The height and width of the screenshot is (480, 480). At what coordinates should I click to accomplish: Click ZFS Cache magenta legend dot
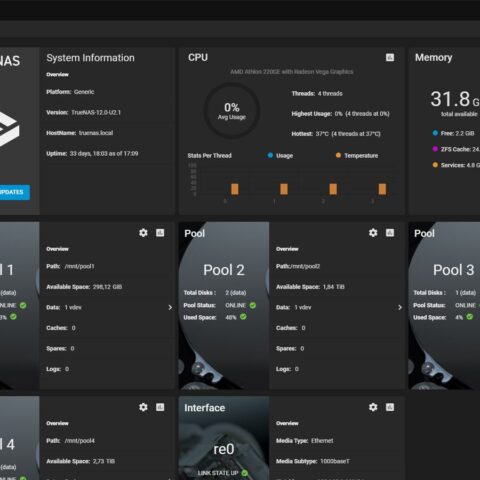(435, 149)
